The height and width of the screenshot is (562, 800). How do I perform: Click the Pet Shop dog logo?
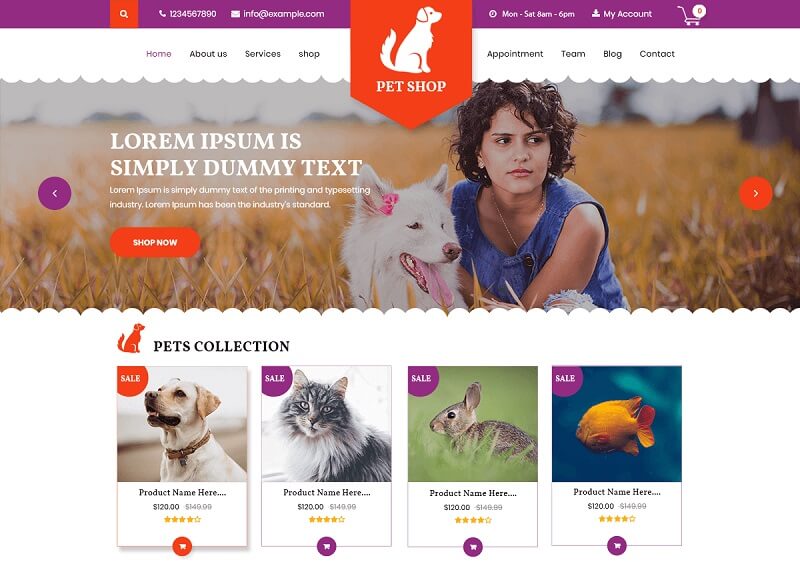click(411, 50)
